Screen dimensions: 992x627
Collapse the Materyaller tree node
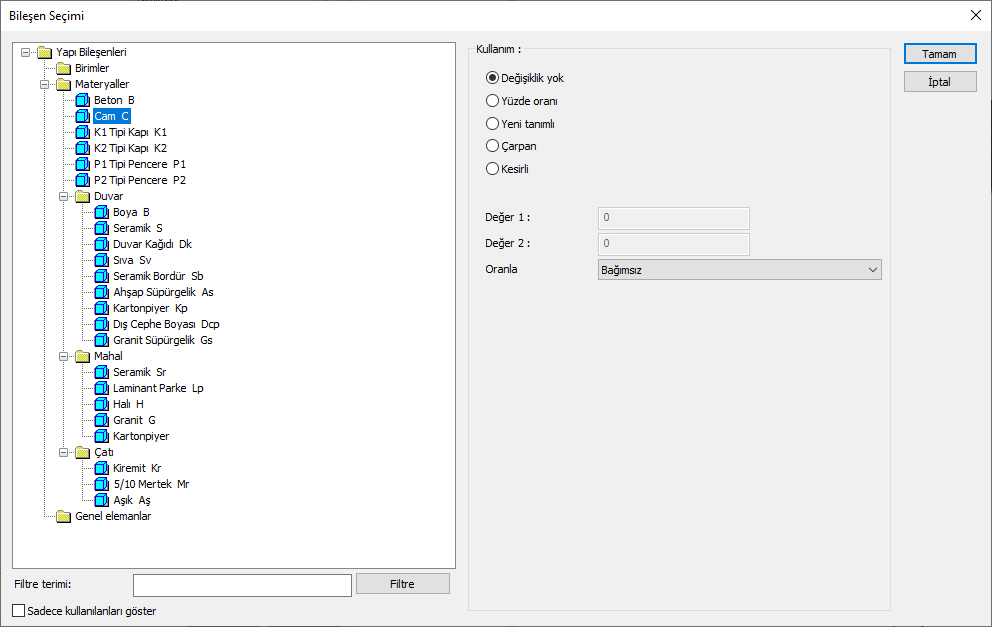44,84
